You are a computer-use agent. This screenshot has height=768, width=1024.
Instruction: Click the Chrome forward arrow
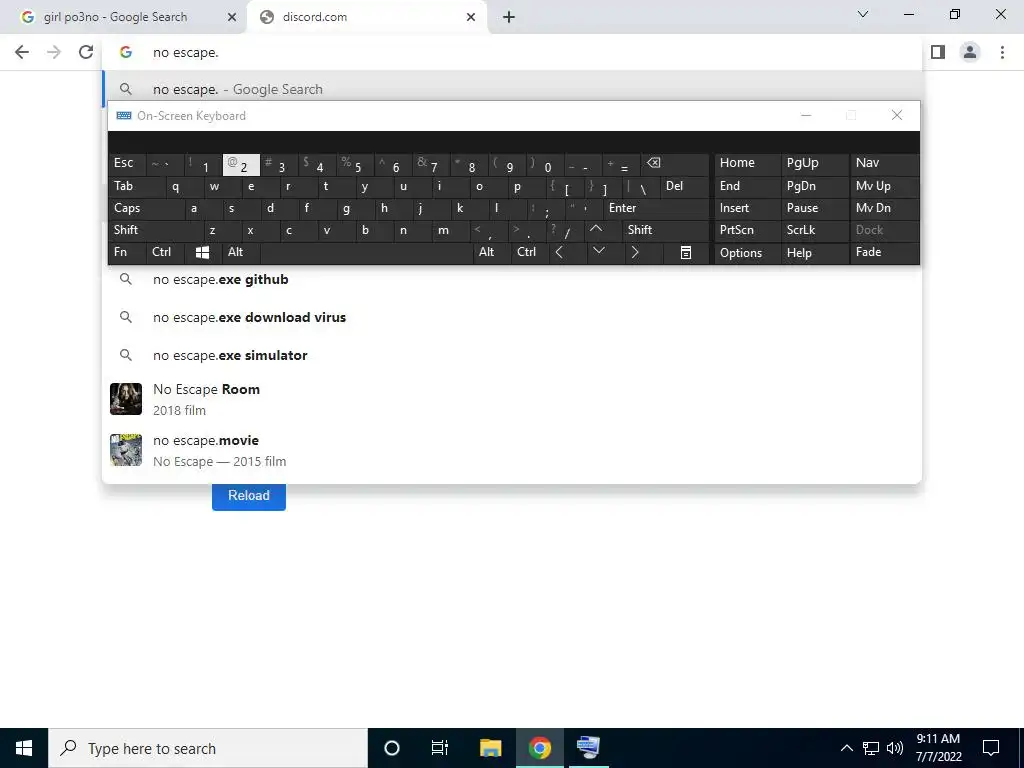click(x=54, y=52)
